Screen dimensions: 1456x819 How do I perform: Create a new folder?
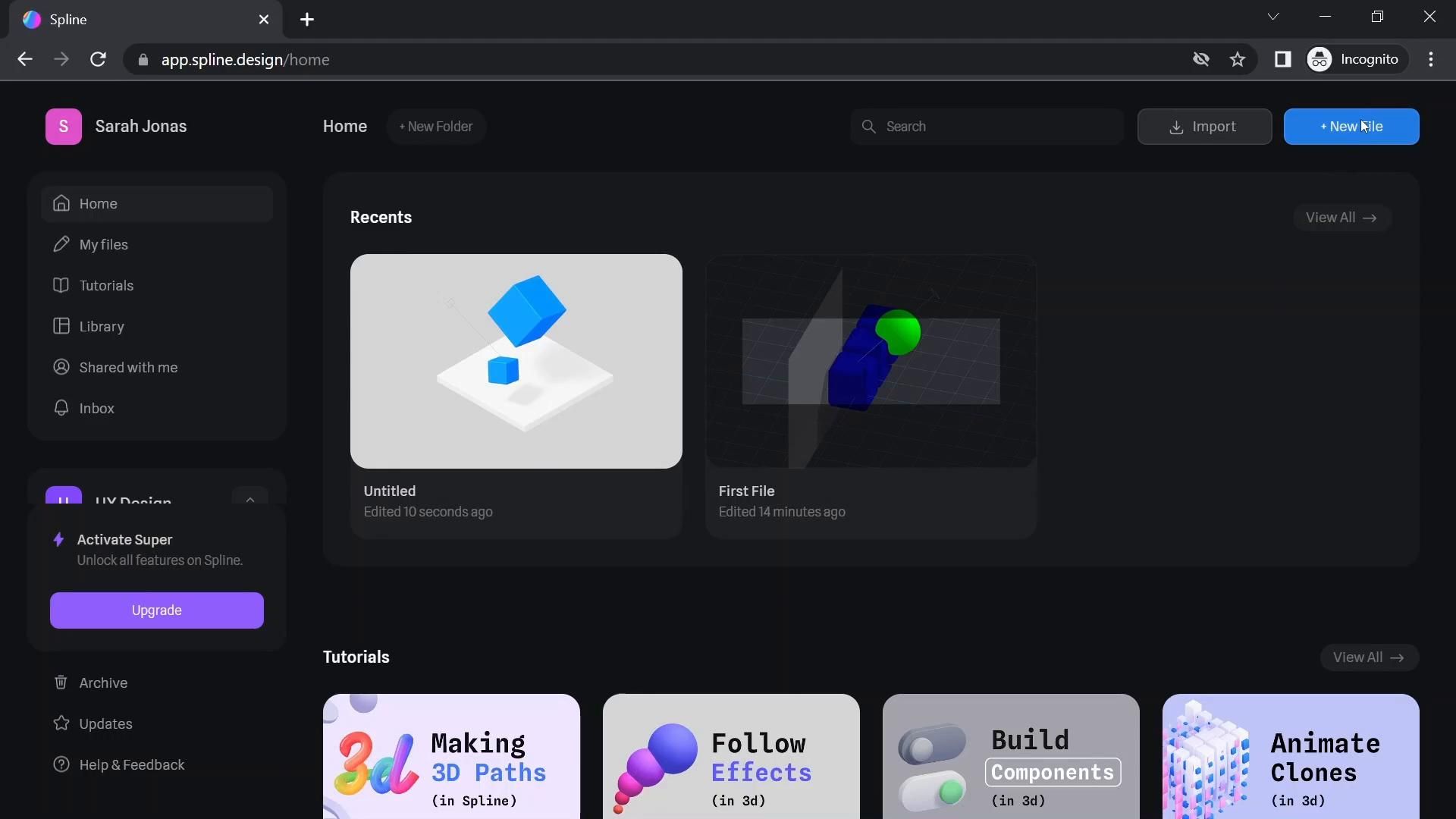tap(436, 127)
